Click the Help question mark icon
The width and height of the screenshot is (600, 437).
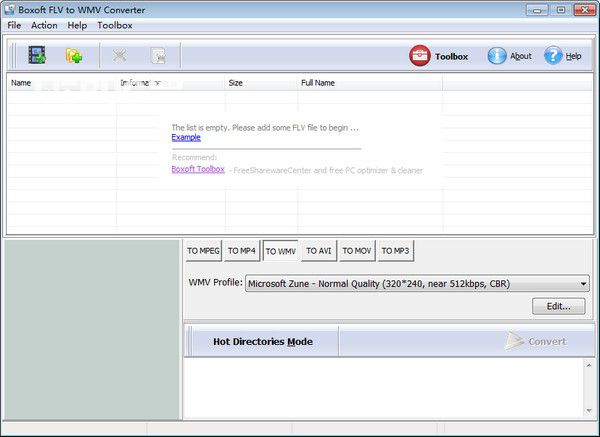[553, 56]
